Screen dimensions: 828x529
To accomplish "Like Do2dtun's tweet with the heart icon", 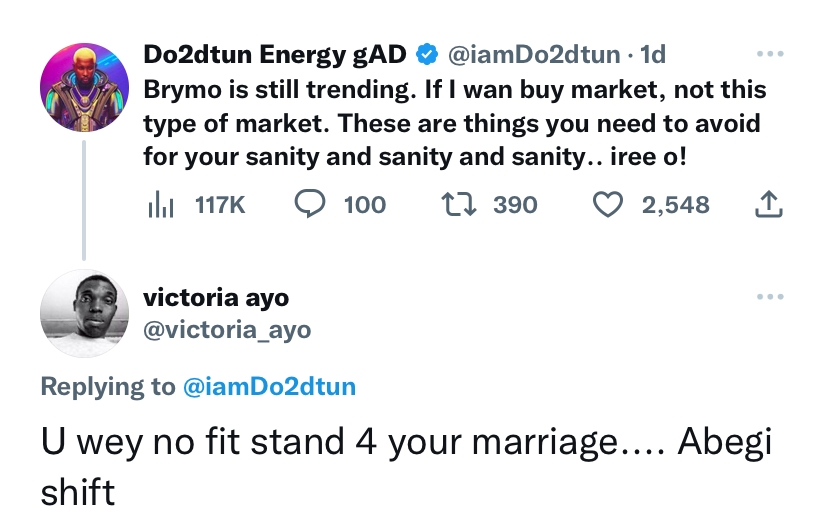I will coord(608,205).
